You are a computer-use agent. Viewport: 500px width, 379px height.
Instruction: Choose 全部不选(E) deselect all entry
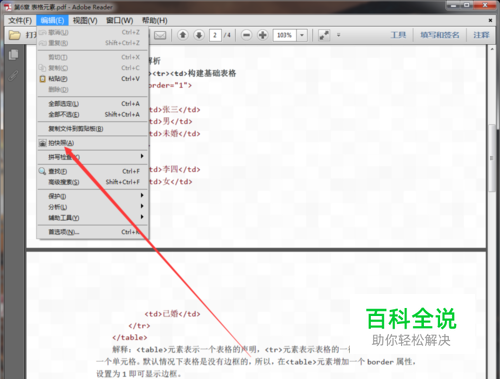click(x=92, y=114)
